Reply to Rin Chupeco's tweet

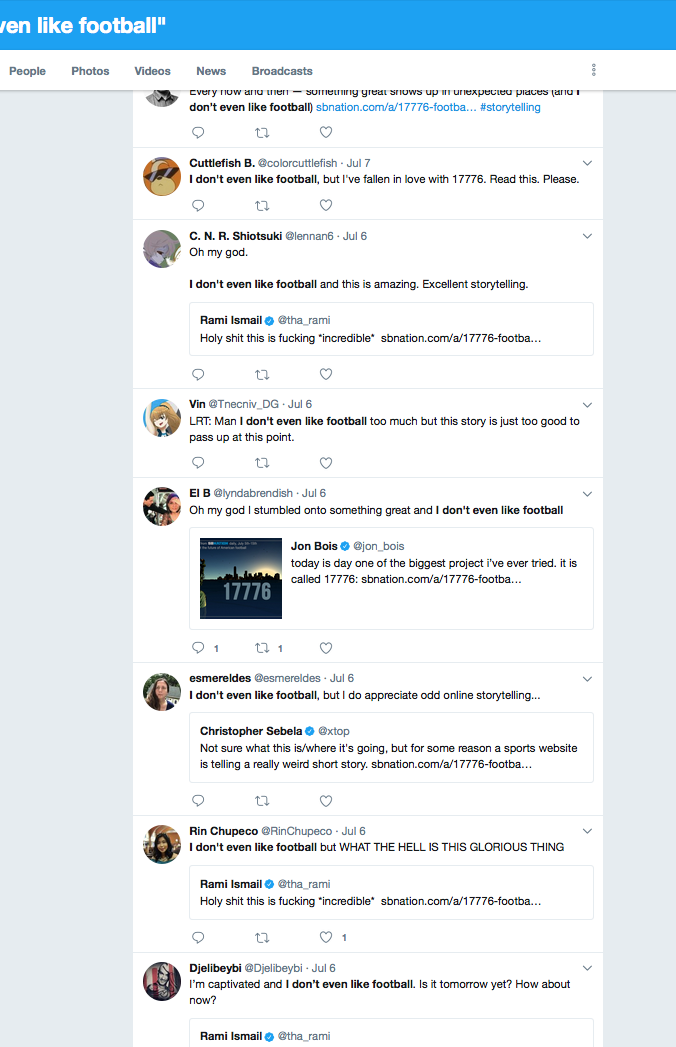tap(198, 938)
